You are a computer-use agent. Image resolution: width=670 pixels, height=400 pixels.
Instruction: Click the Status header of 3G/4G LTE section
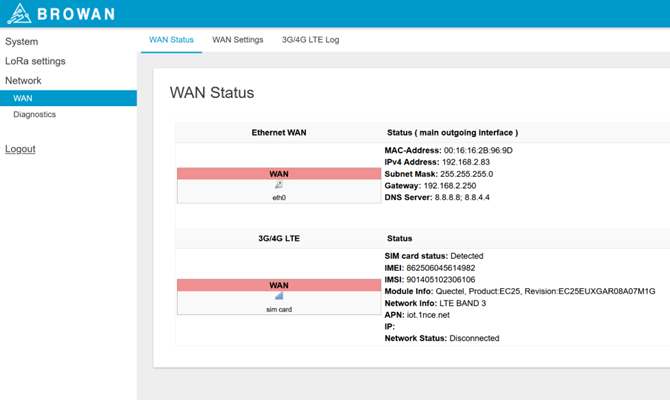click(400, 238)
